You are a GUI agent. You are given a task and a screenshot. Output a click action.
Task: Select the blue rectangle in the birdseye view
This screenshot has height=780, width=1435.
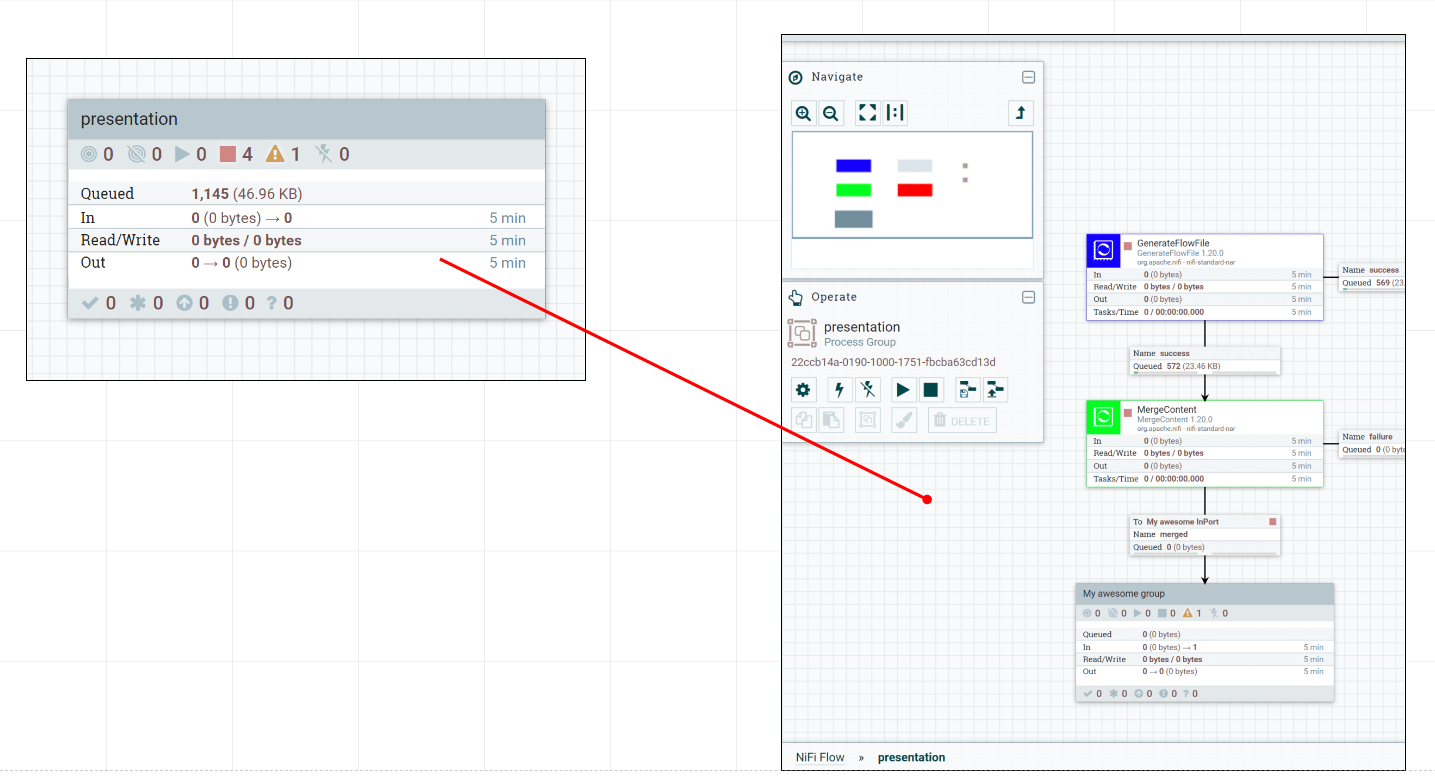[853, 166]
